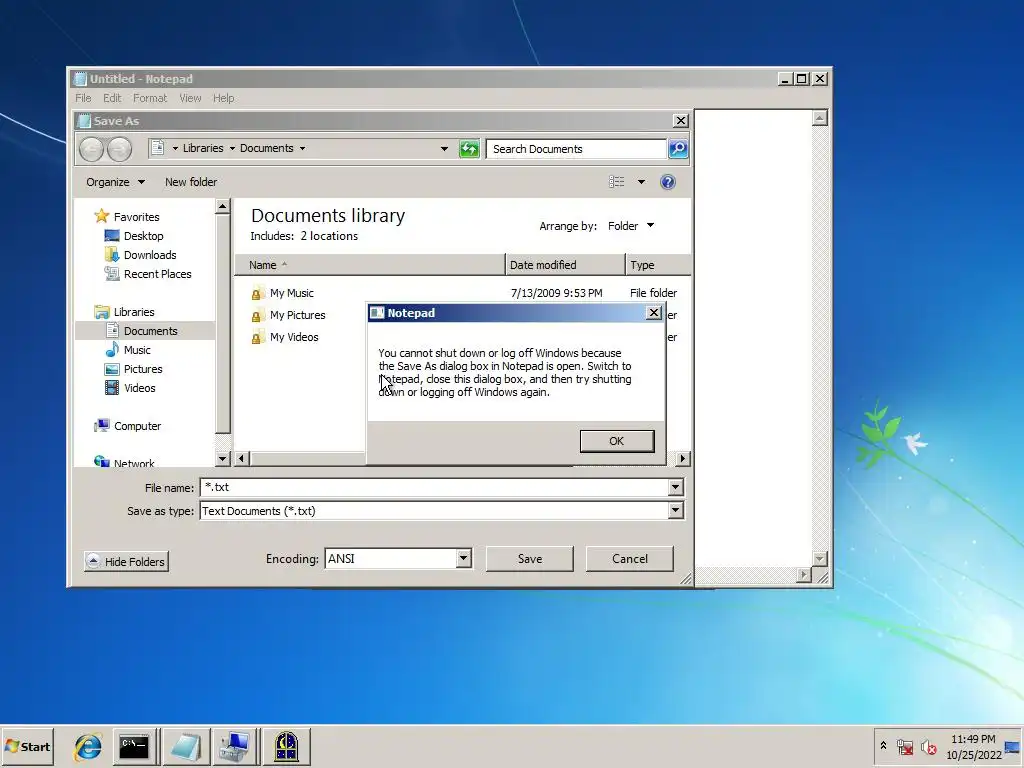The height and width of the screenshot is (768, 1024).
Task: Open the File name dropdown arrow
Action: pos(675,487)
